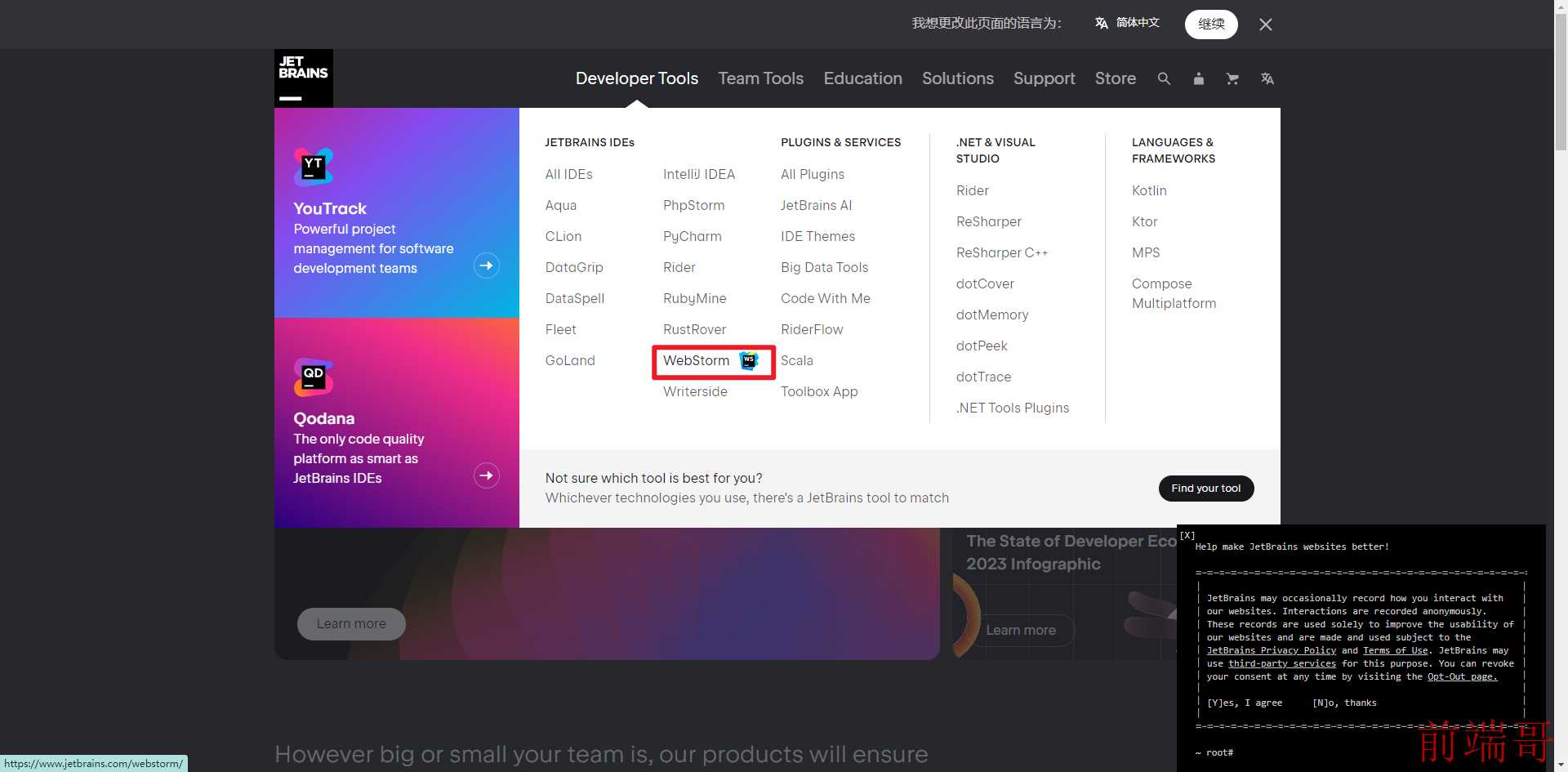Screen dimensions: 1568x772
Task: Open the Ktor link
Action: (1144, 221)
